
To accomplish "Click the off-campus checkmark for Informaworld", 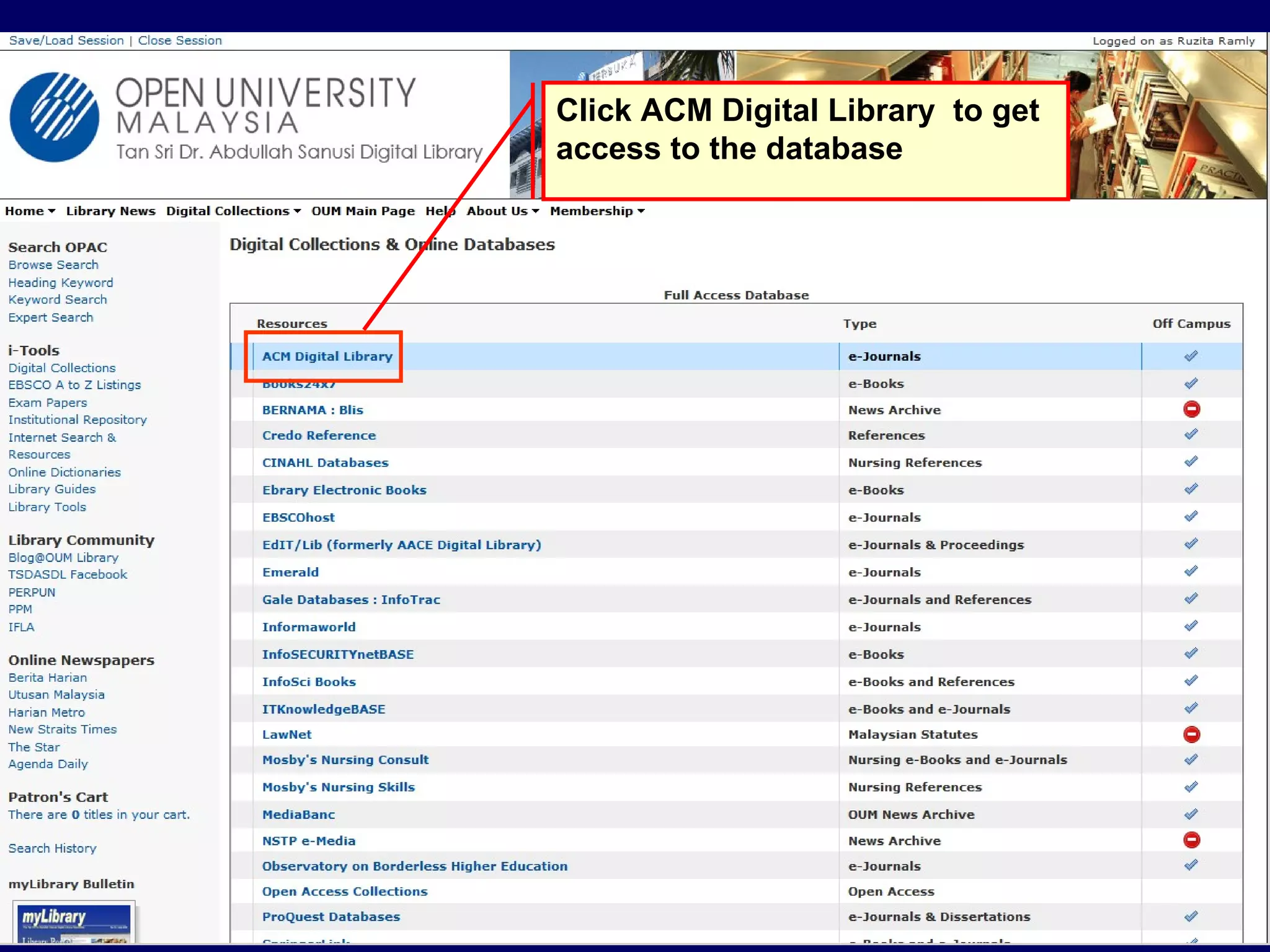I will [1191, 626].
